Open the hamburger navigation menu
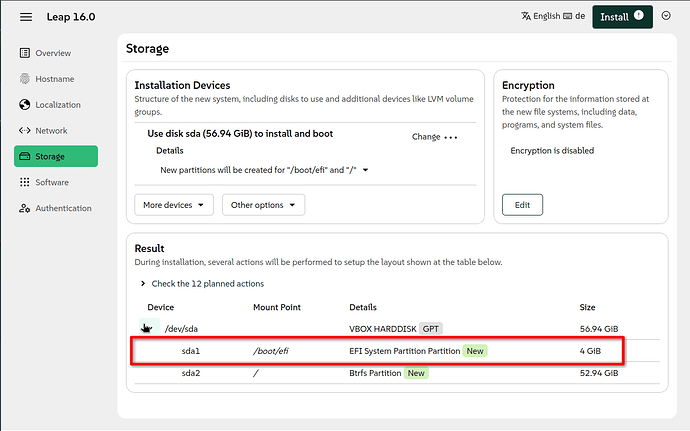Viewport: 690px width, 431px height. [x=26, y=17]
